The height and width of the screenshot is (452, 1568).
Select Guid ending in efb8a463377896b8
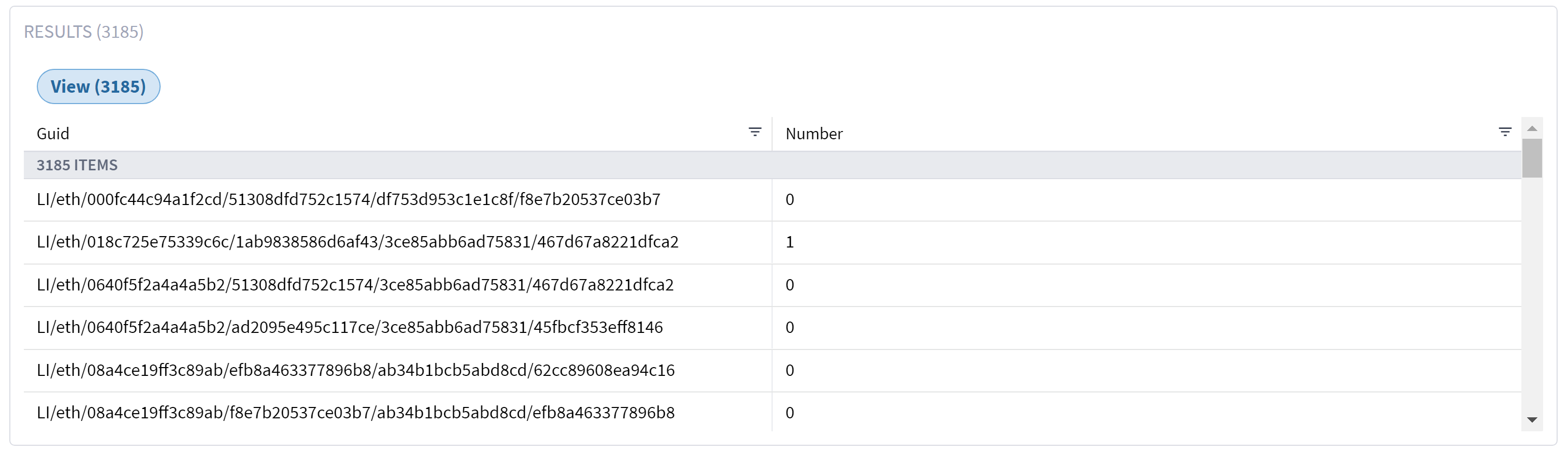(x=355, y=413)
